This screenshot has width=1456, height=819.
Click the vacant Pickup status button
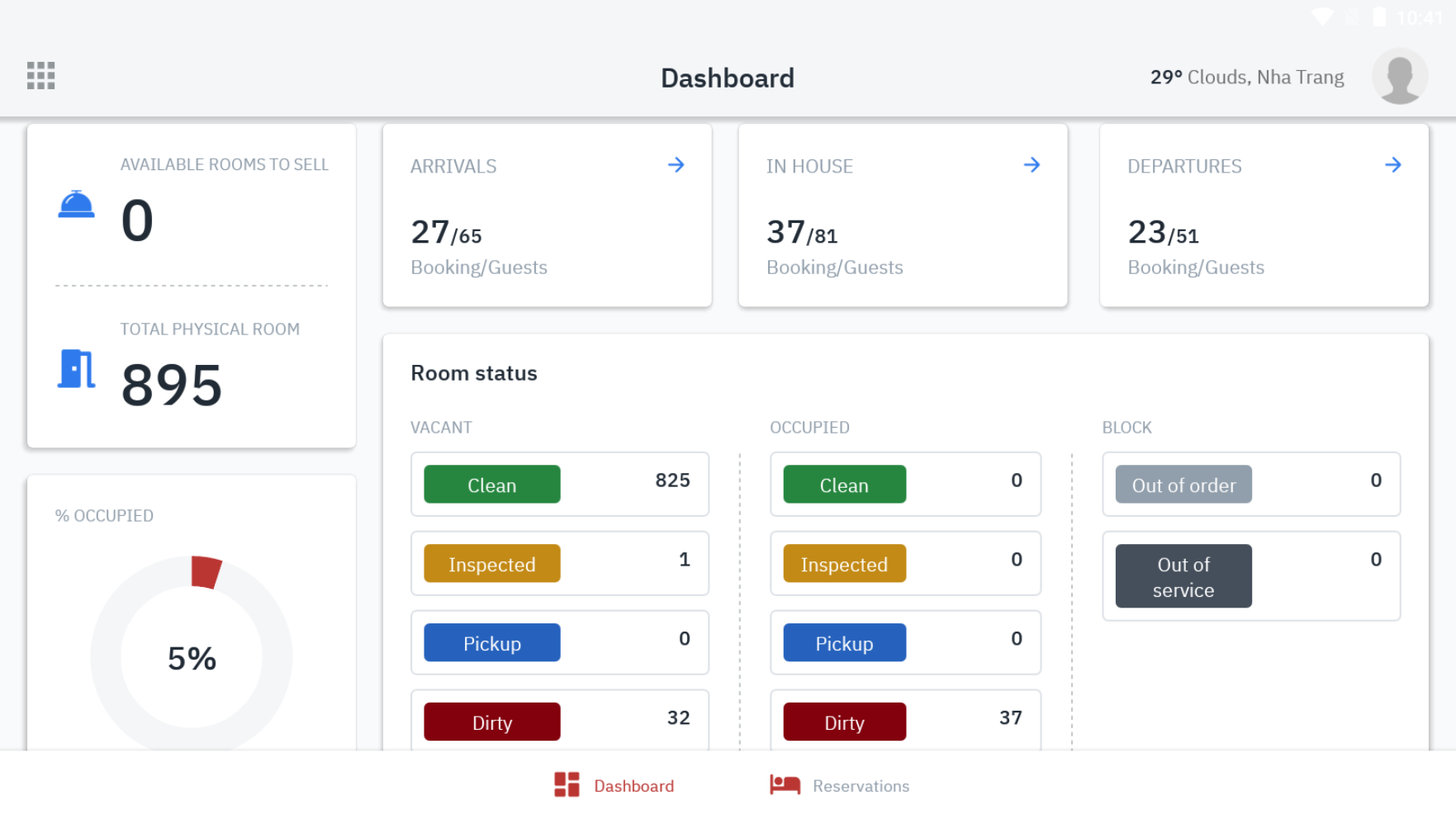click(x=491, y=643)
